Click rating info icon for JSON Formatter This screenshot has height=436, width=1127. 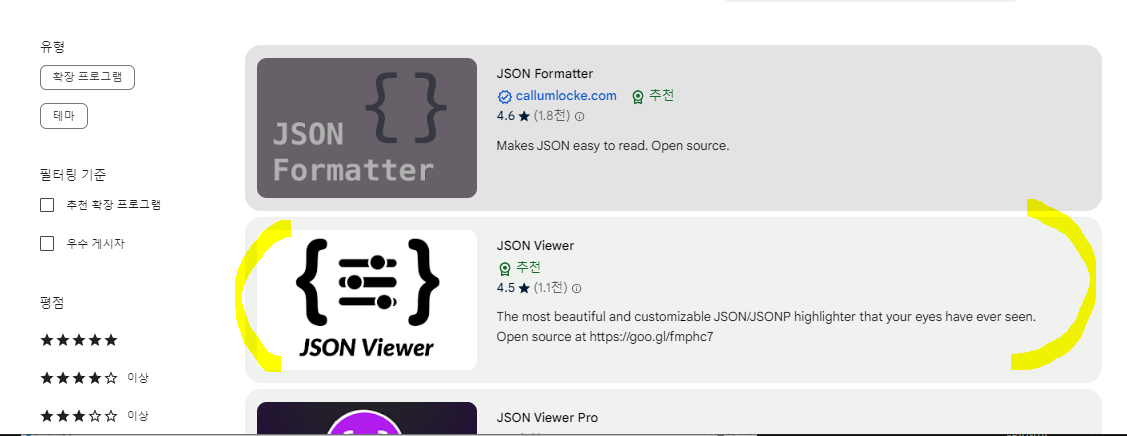pyautogui.click(x=579, y=116)
